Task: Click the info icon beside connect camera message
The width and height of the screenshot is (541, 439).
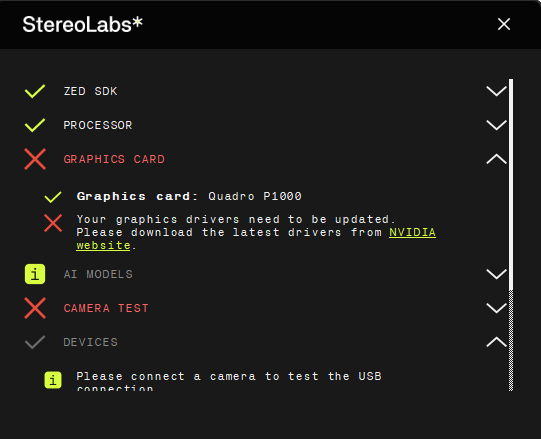Action: (x=53, y=380)
